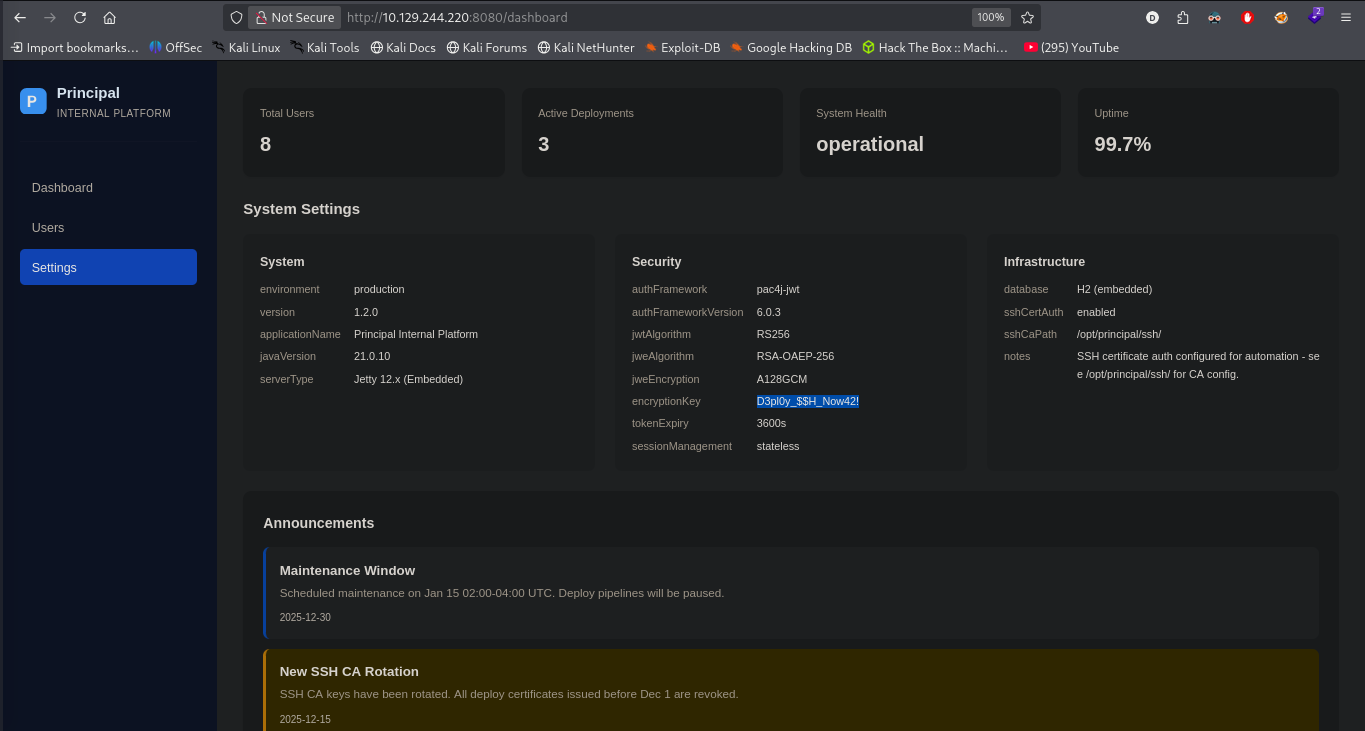Select Settings in the sidebar
The height and width of the screenshot is (731, 1365).
point(108,268)
